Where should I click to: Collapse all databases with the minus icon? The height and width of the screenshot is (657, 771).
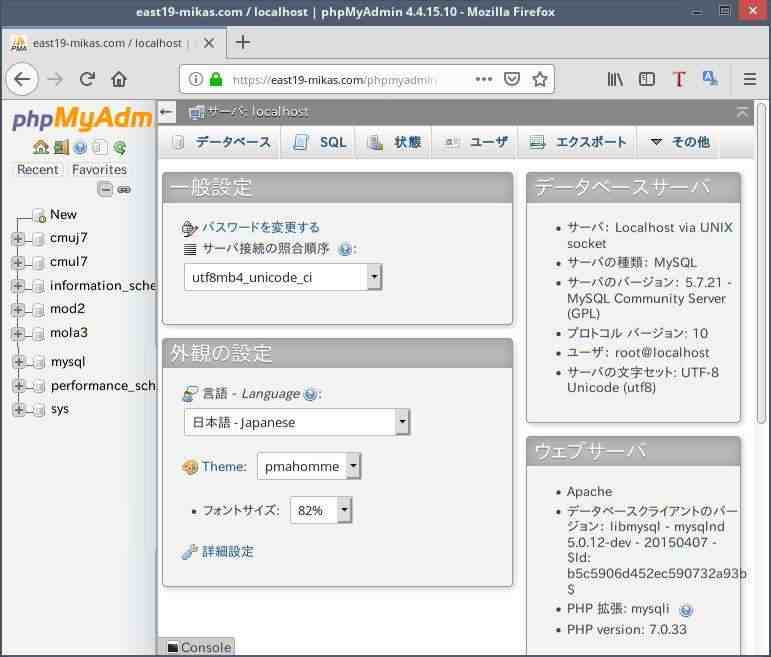[105, 189]
